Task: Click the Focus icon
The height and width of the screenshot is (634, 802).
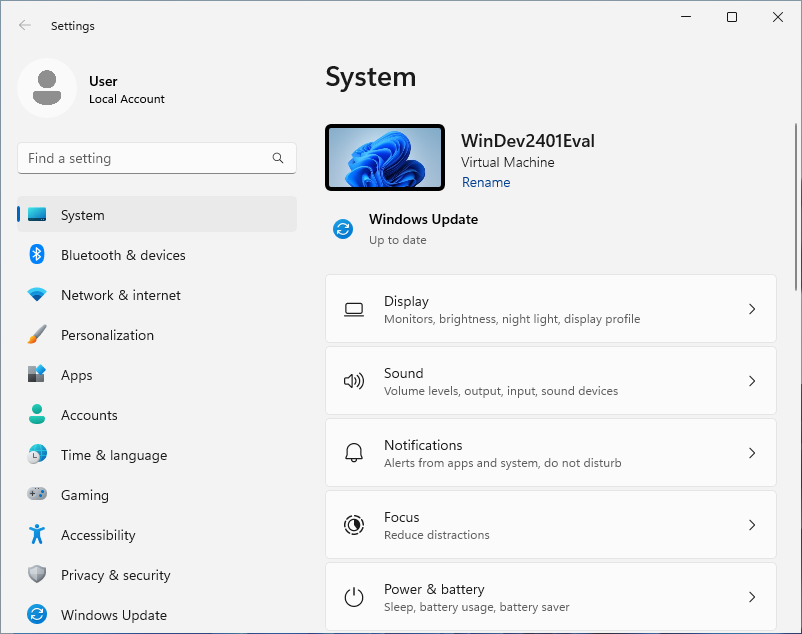Action: point(354,525)
